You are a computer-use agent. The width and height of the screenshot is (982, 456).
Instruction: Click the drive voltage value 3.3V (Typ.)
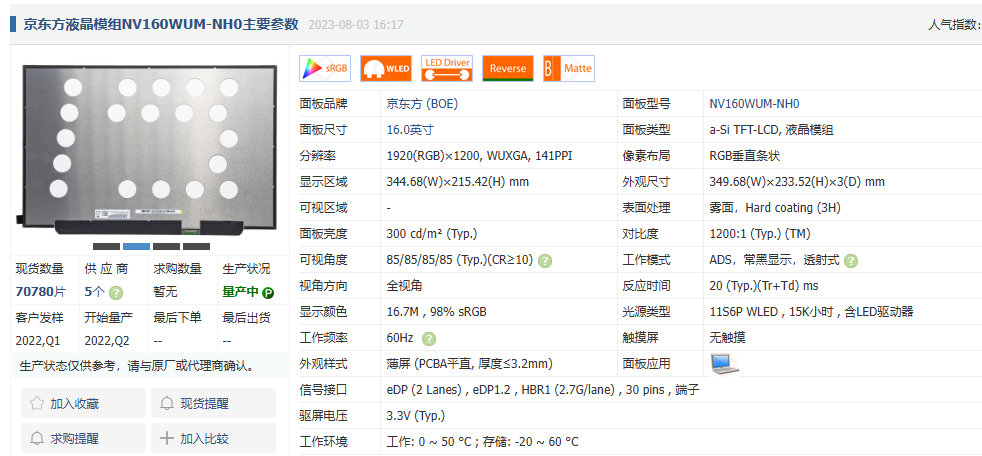pos(416,416)
